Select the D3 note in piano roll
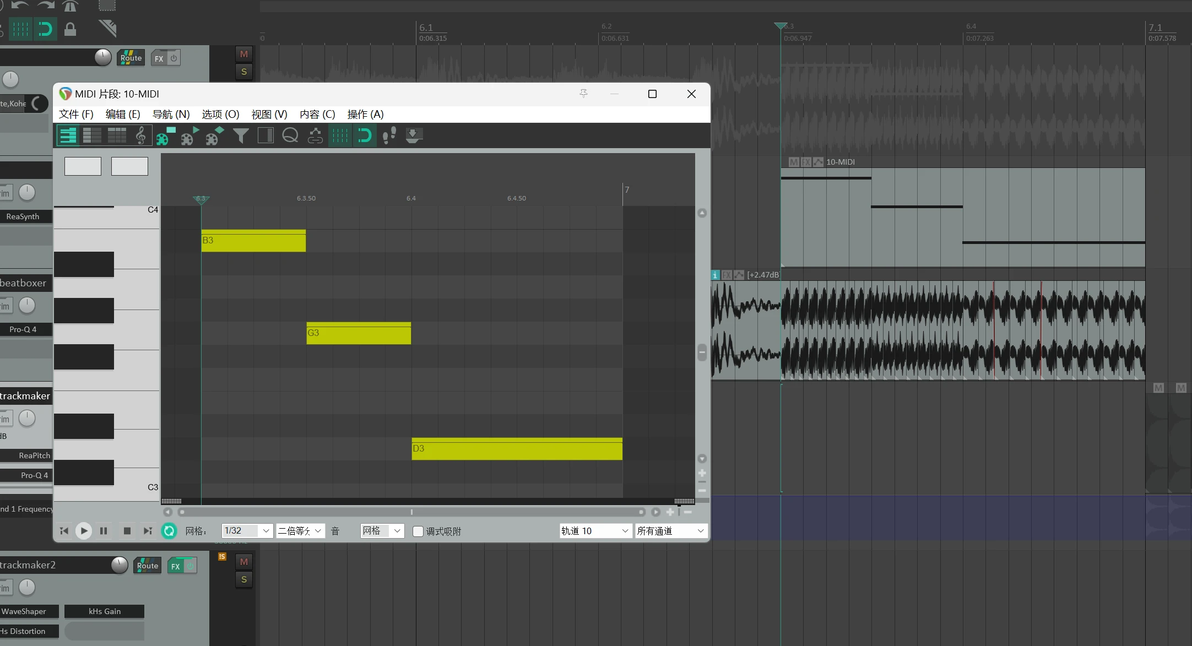Viewport: 1192px width, 646px height. 517,448
